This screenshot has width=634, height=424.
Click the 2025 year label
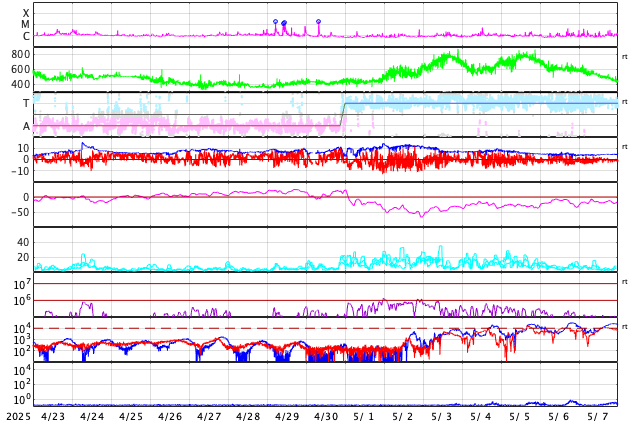pyautogui.click(x=19, y=417)
